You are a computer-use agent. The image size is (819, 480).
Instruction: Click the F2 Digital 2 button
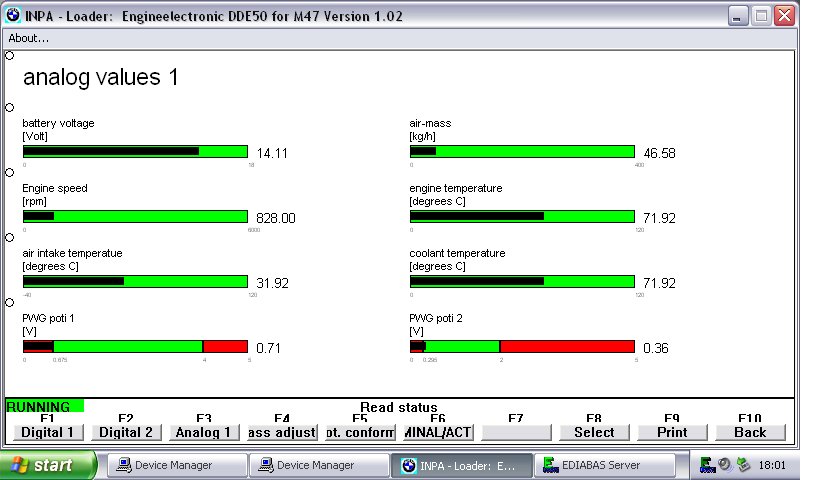pos(126,432)
